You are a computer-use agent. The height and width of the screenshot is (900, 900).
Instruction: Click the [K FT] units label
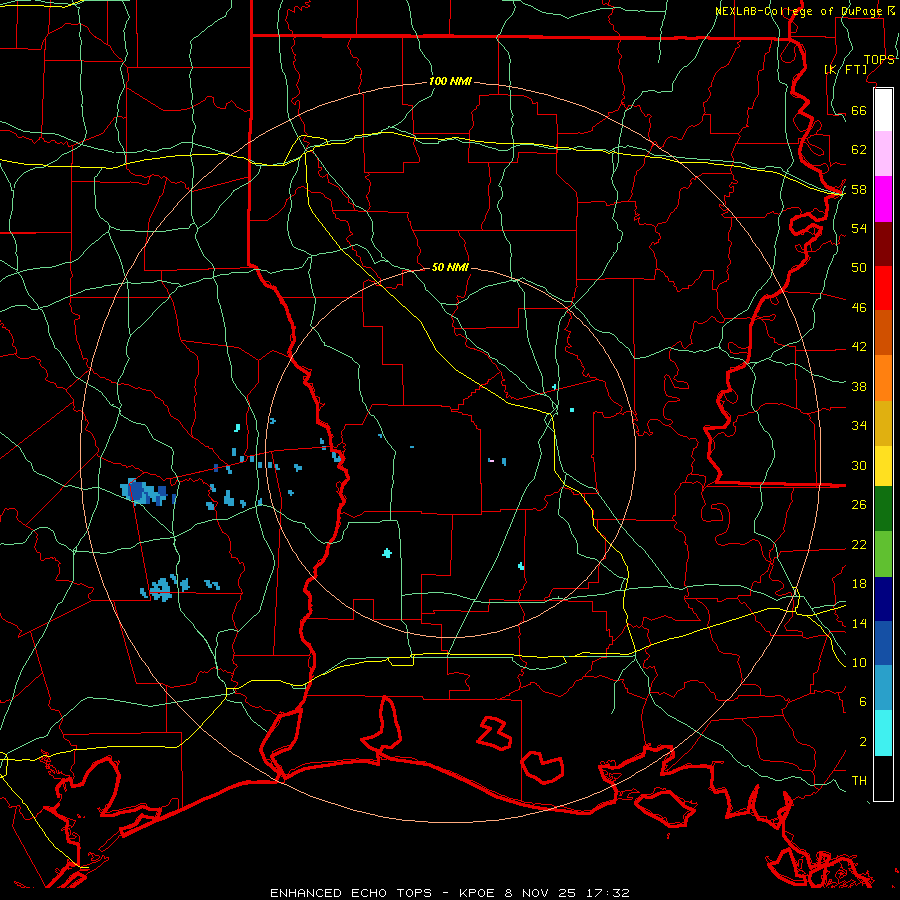click(x=845, y=69)
